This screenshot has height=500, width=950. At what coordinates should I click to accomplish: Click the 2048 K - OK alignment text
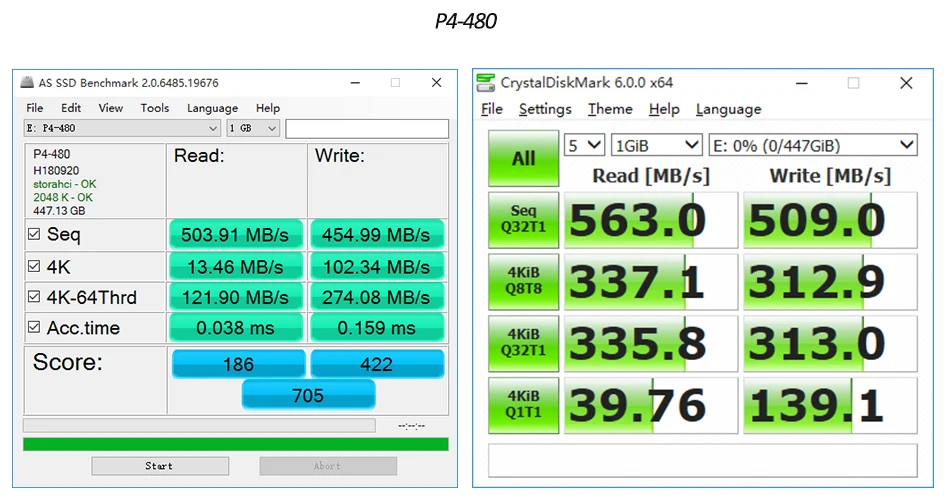[63, 197]
